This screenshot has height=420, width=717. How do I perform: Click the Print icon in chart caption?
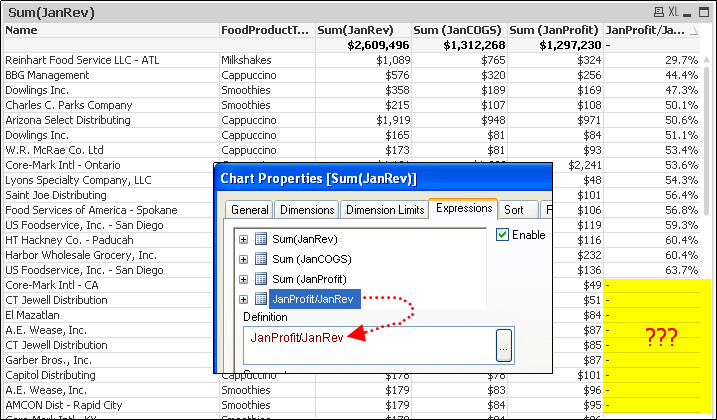(x=656, y=11)
